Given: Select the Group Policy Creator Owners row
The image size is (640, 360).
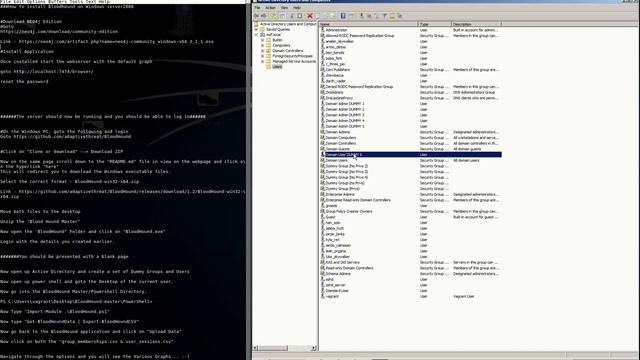Looking at the screenshot, I should pos(410,211).
